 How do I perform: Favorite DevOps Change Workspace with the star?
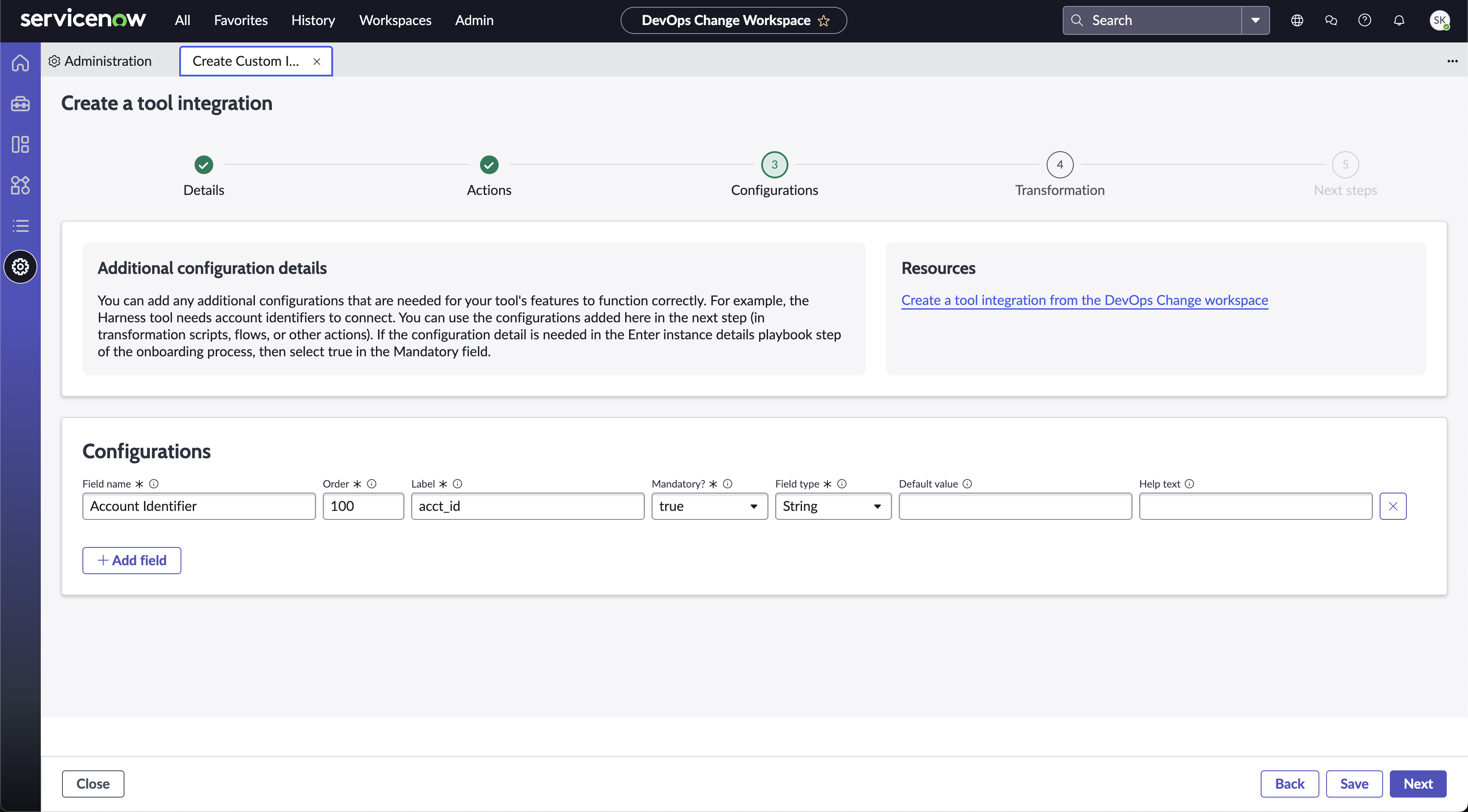click(824, 20)
